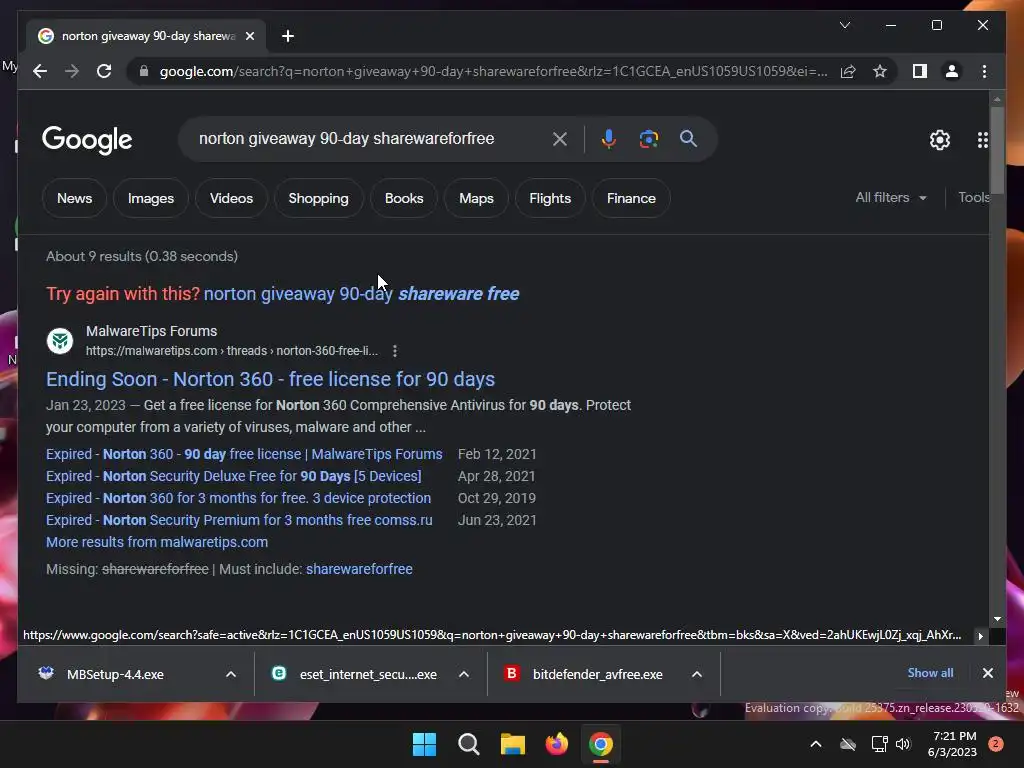Screen dimensions: 1024x768
Task: Open the search Tools button
Action: 973,197
